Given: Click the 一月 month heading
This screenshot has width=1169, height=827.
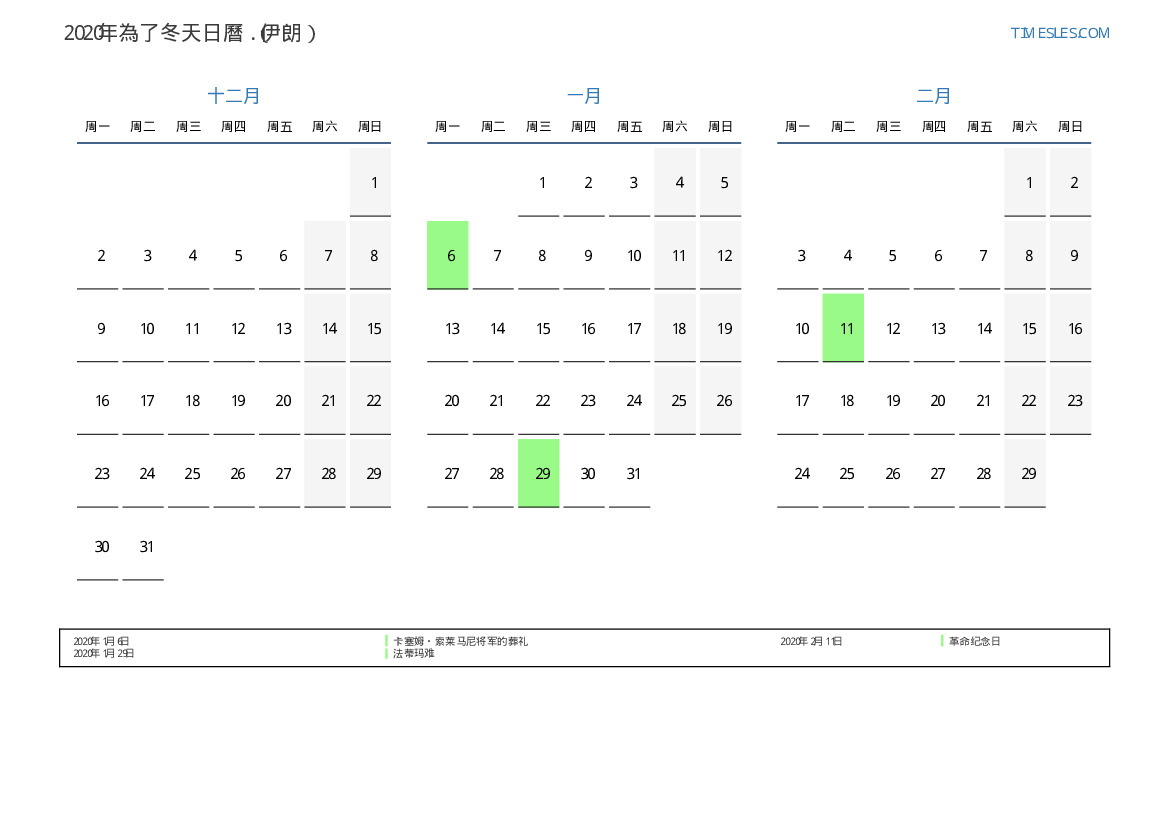Looking at the screenshot, I should tap(584, 96).
